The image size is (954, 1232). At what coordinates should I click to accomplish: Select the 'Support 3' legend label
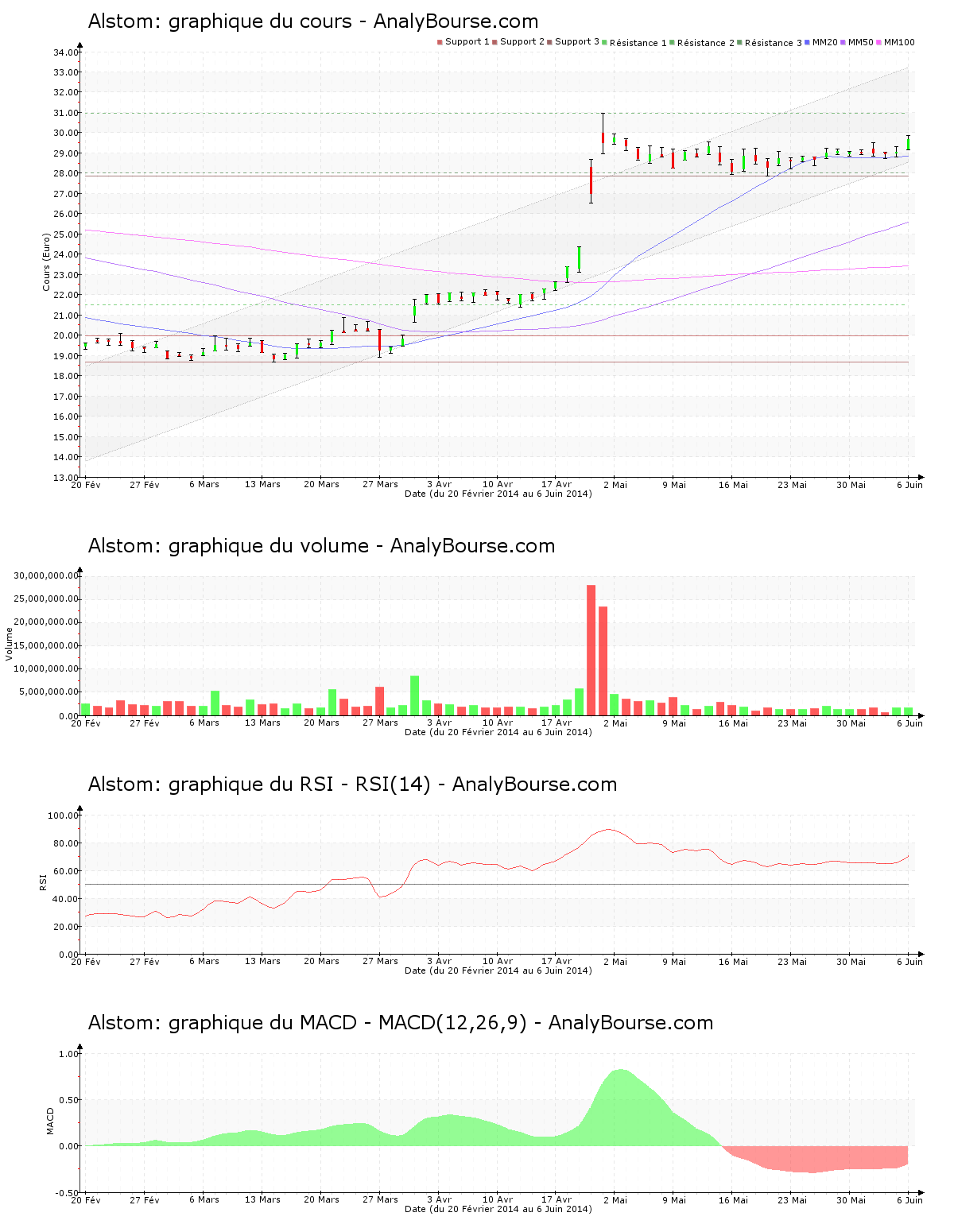tap(577, 42)
